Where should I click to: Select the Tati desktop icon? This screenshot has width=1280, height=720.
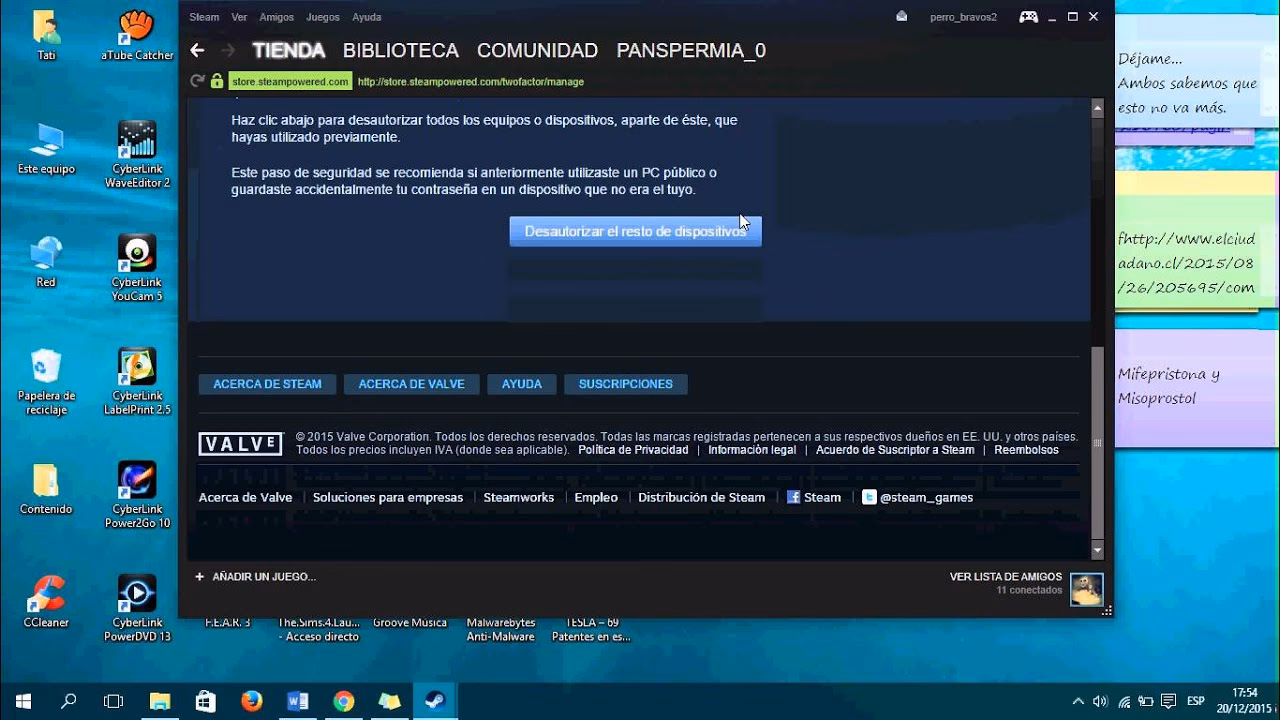click(46, 35)
